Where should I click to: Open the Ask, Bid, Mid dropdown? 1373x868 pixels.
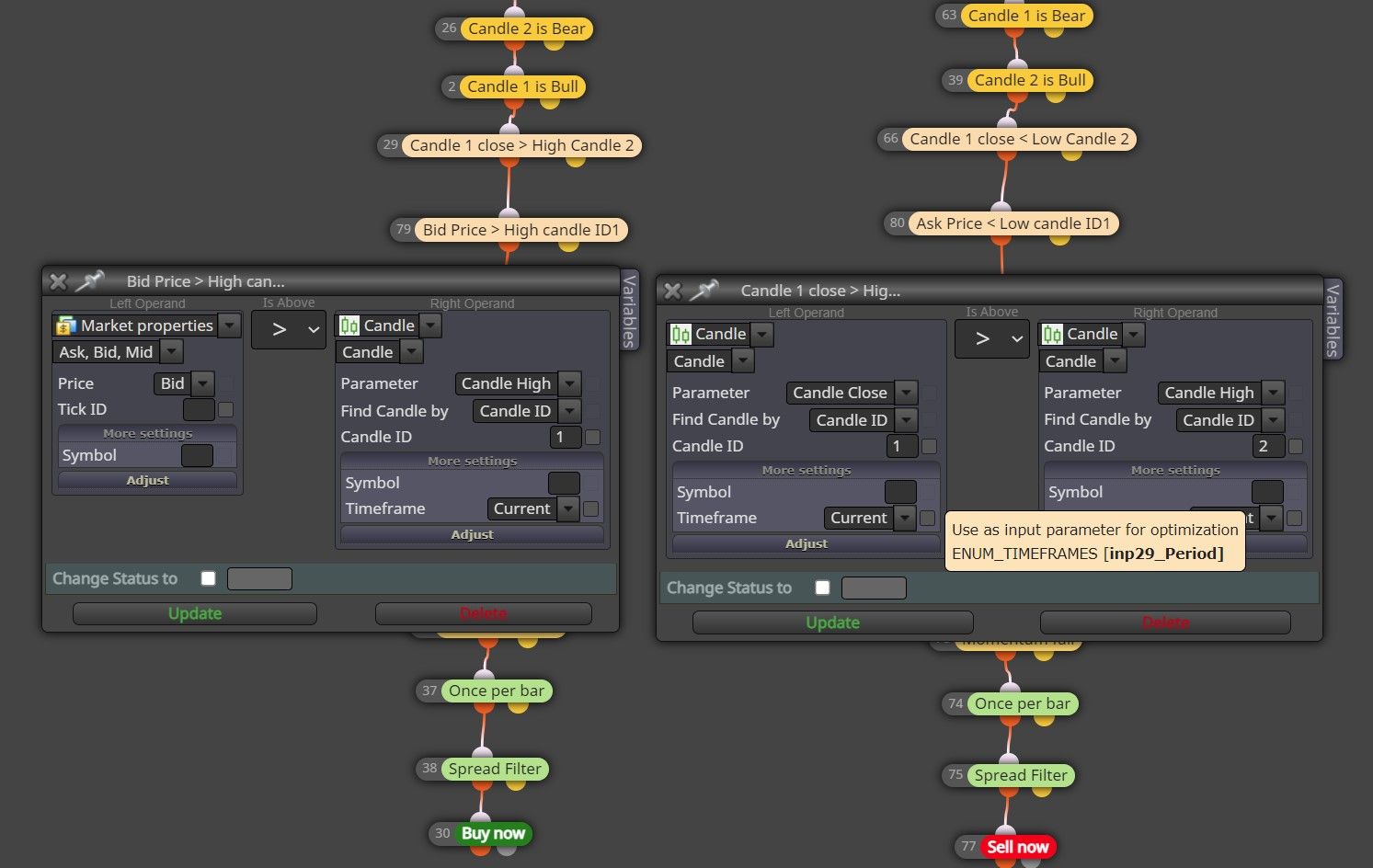(x=171, y=351)
